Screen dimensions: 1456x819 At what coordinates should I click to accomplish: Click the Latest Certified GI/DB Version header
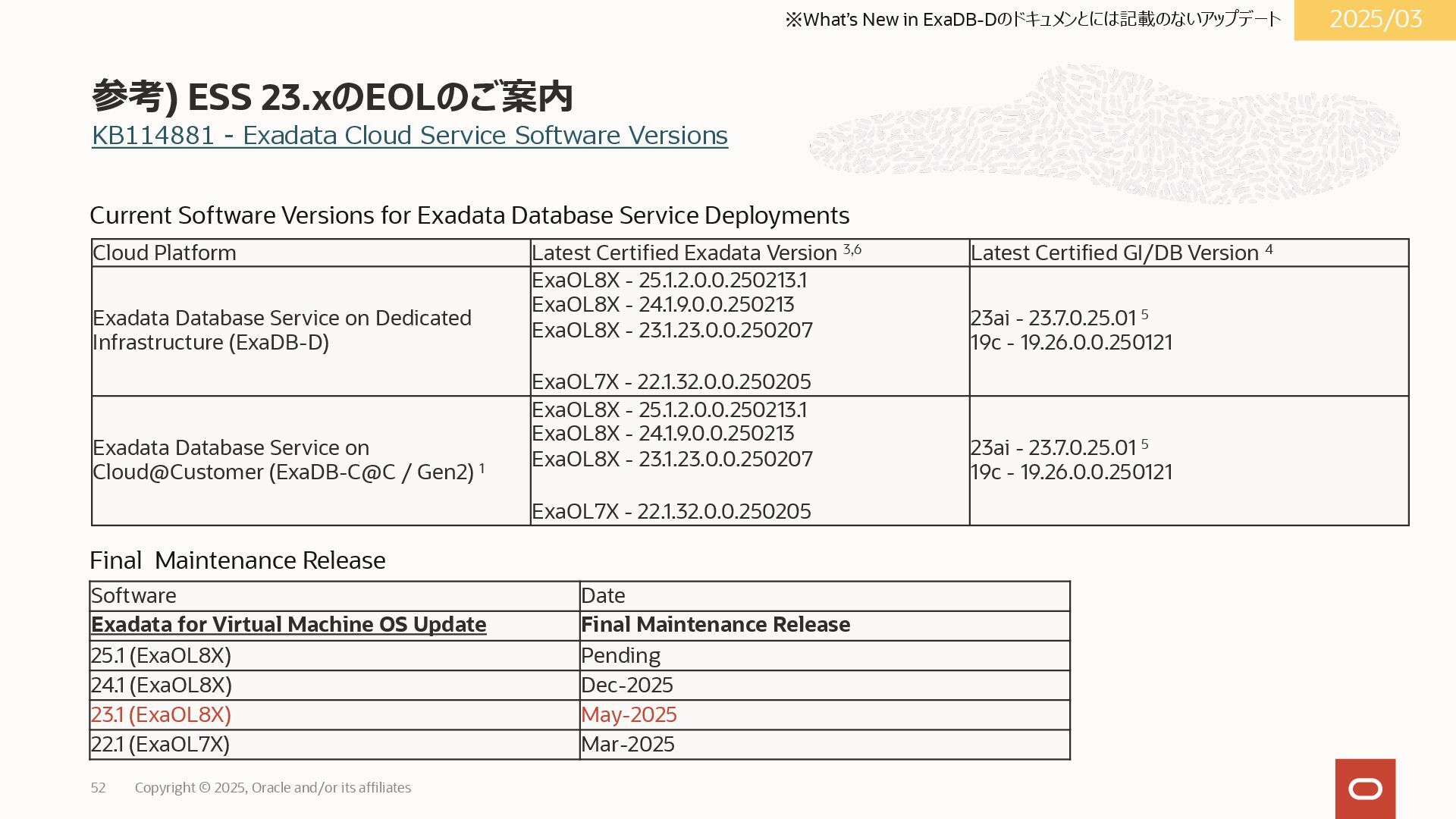[x=1121, y=253]
